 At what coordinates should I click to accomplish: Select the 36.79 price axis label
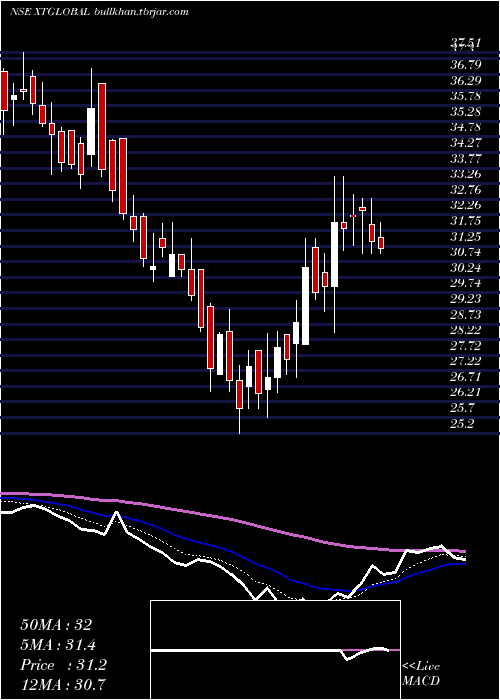coord(465,65)
